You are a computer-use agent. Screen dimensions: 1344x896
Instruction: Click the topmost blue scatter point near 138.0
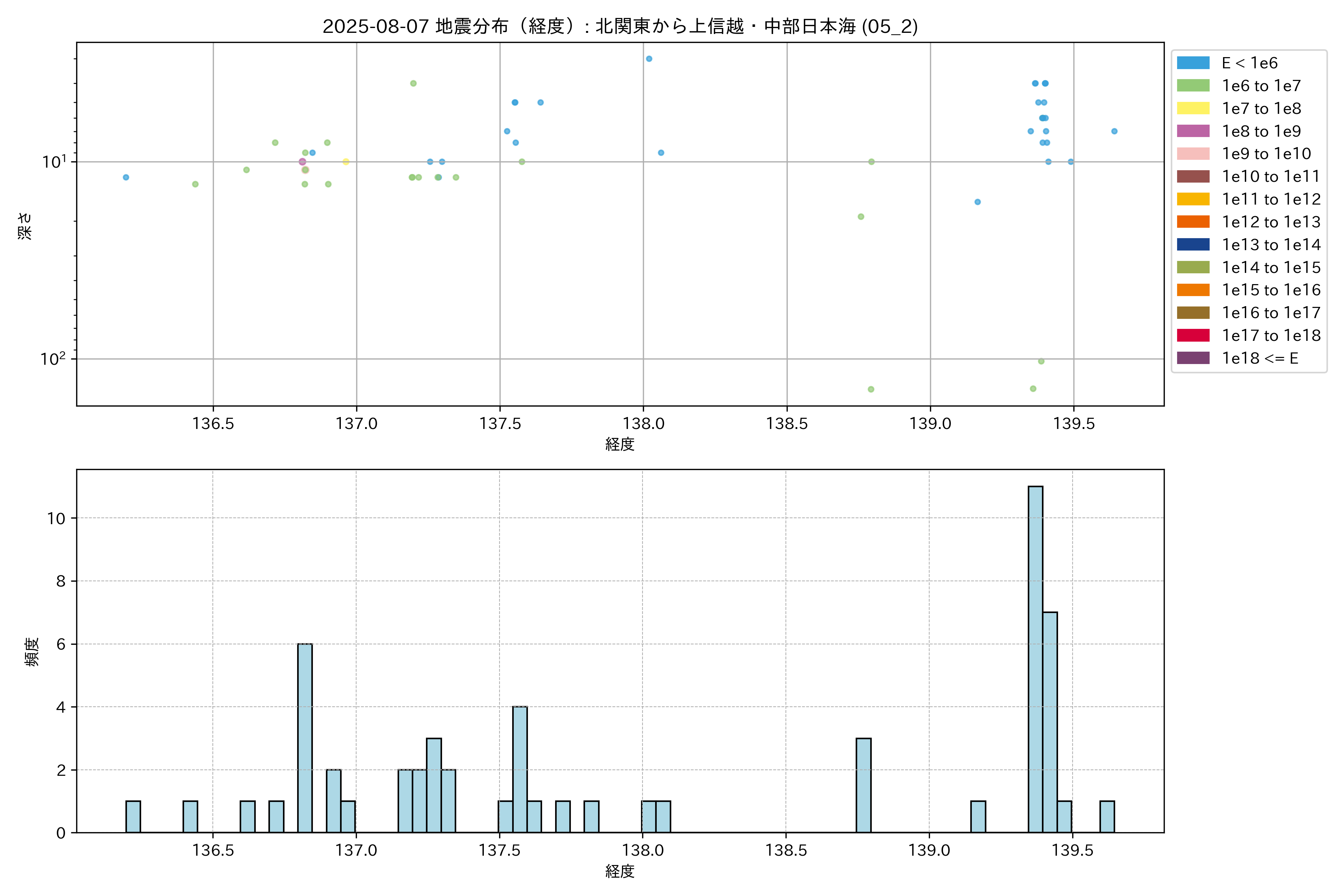[648, 59]
